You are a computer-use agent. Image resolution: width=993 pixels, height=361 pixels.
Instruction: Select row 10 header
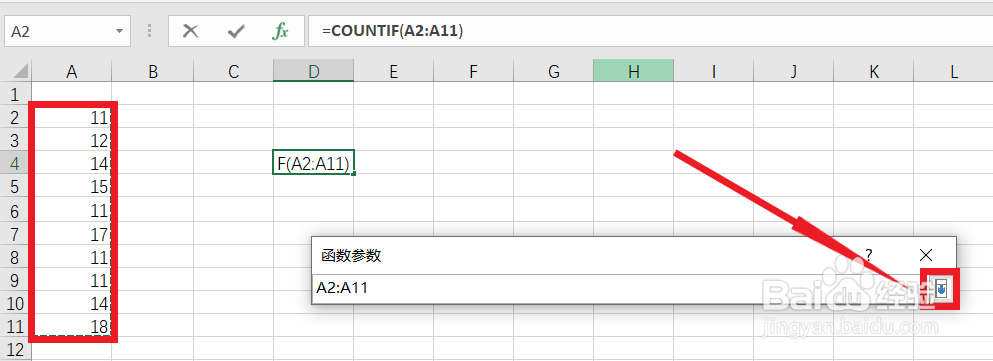click(16, 303)
